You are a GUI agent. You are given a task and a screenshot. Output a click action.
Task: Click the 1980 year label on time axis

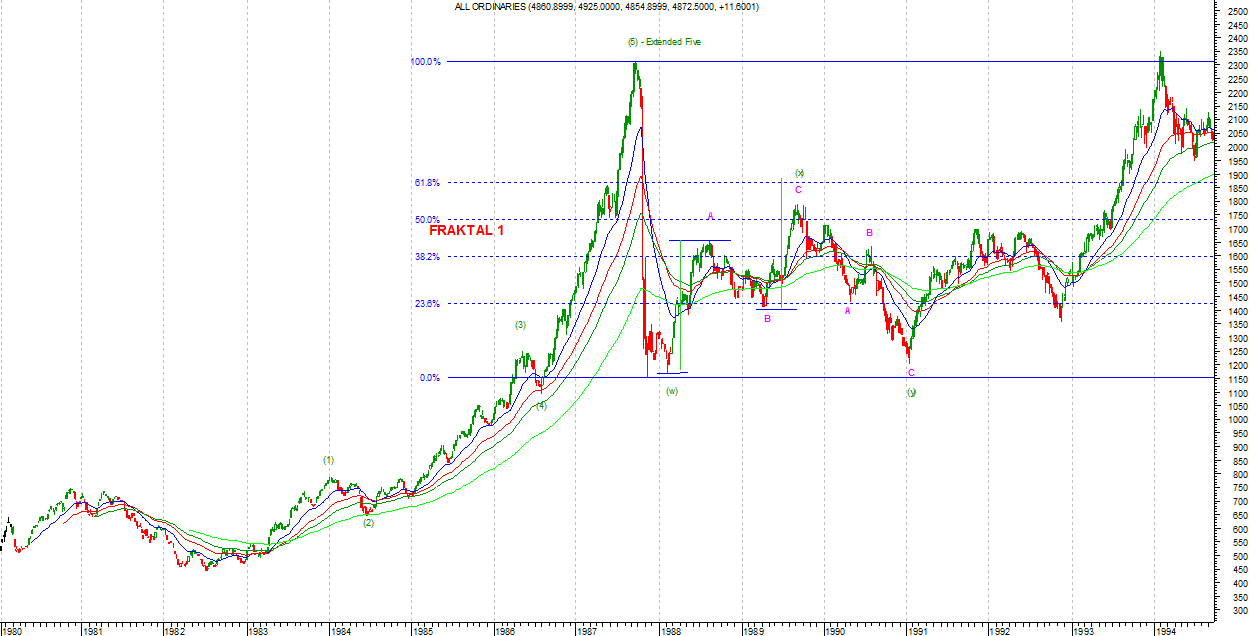13,631
